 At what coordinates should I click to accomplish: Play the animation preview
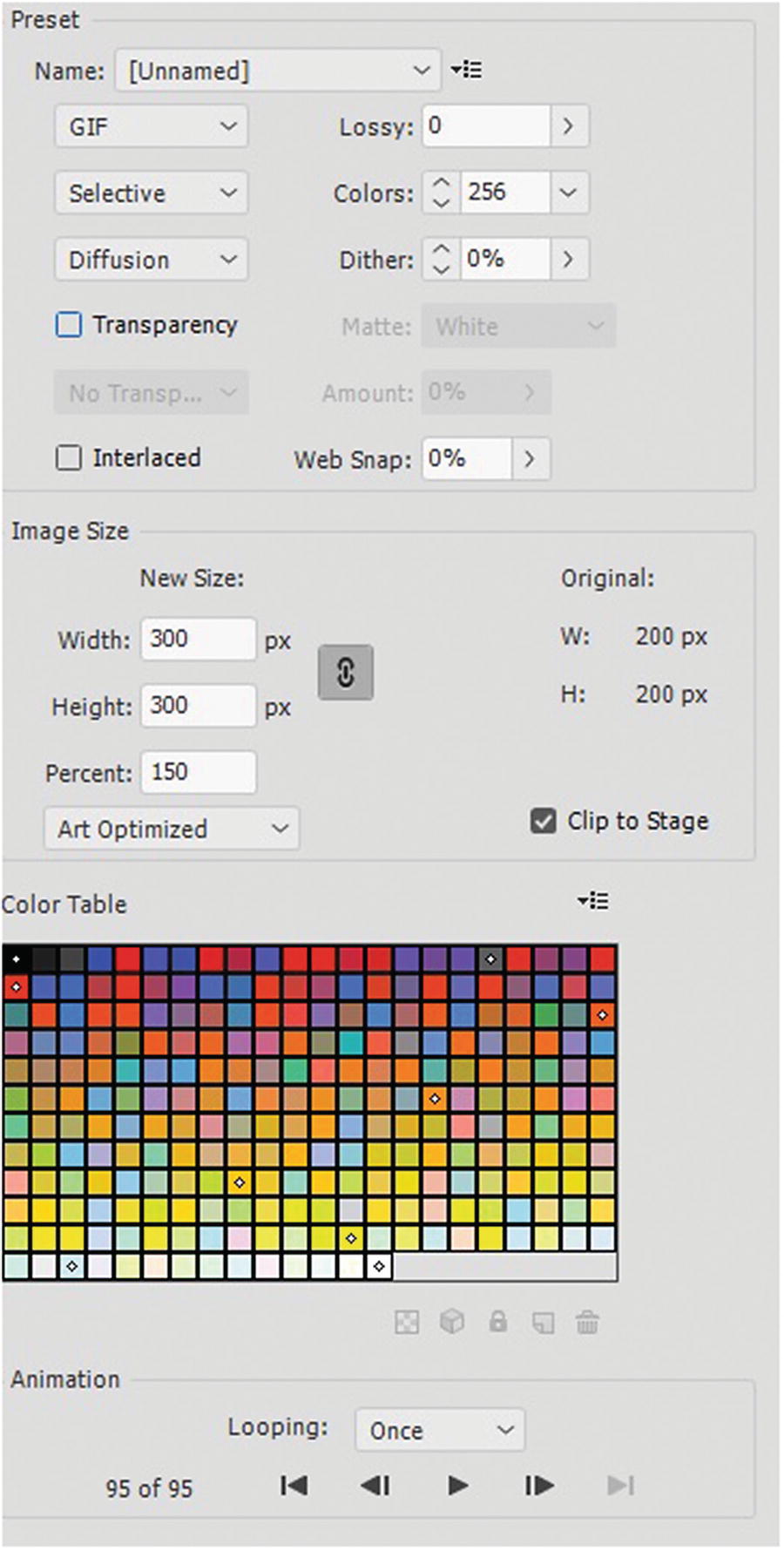click(x=457, y=1486)
